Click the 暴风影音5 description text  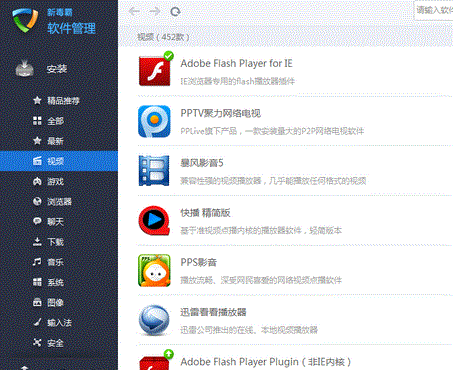[x=273, y=181]
